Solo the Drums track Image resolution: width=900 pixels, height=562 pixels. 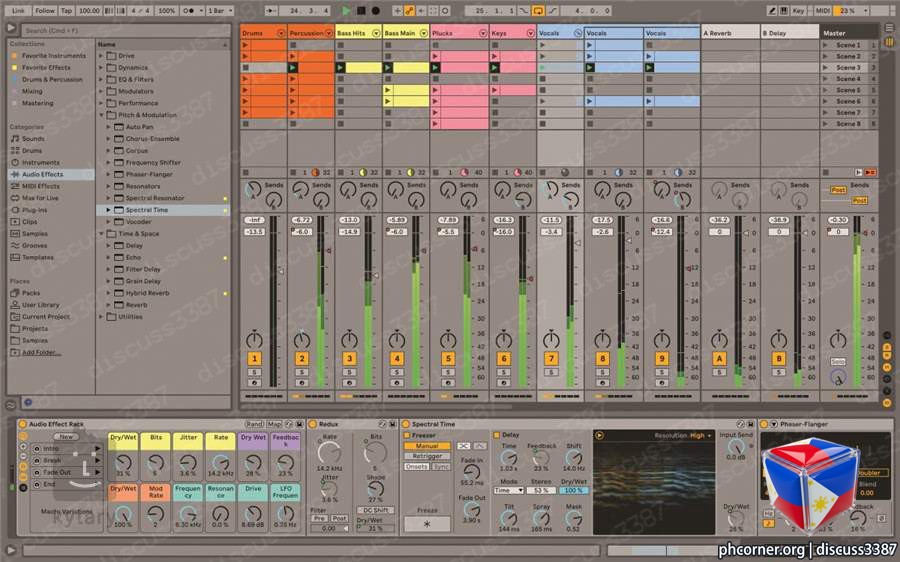pos(254,373)
